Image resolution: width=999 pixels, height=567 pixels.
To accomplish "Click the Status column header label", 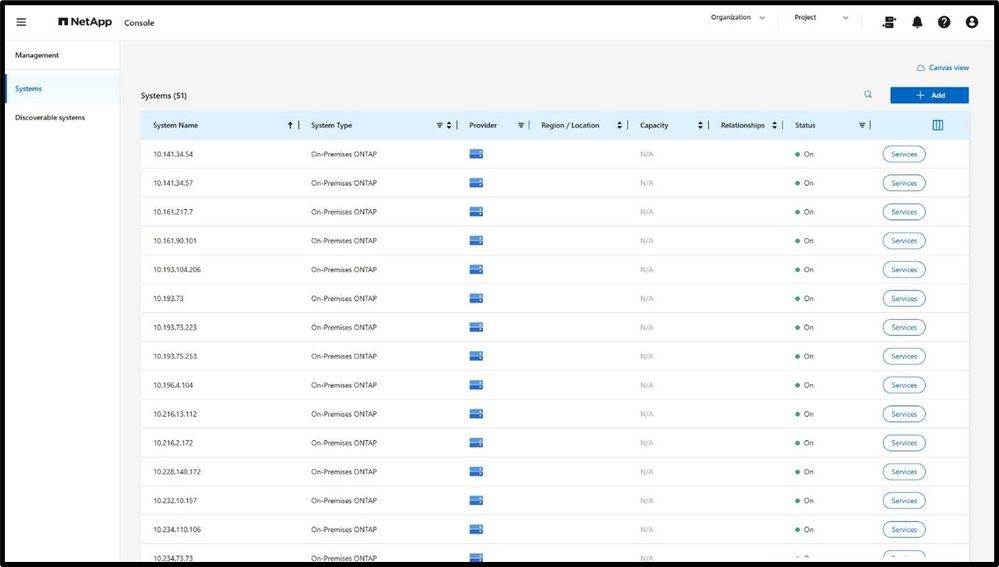I will [x=805, y=126].
